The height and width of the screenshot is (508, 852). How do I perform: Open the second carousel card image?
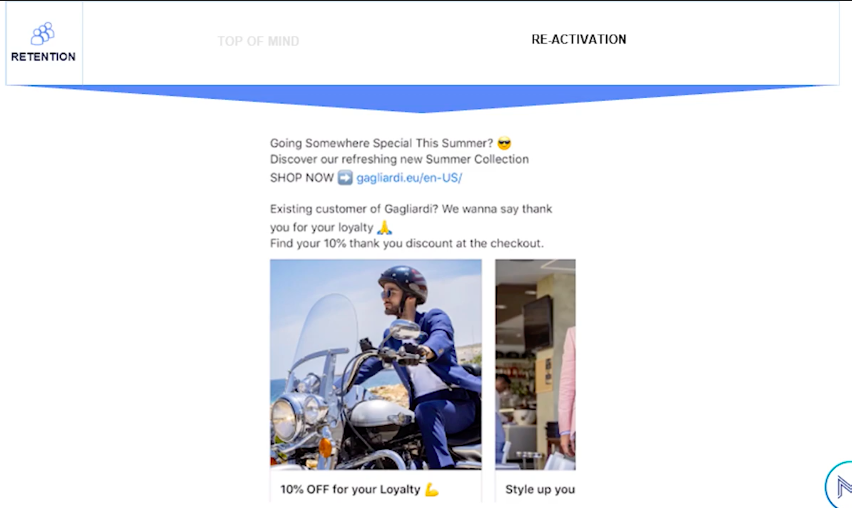[x=535, y=364]
